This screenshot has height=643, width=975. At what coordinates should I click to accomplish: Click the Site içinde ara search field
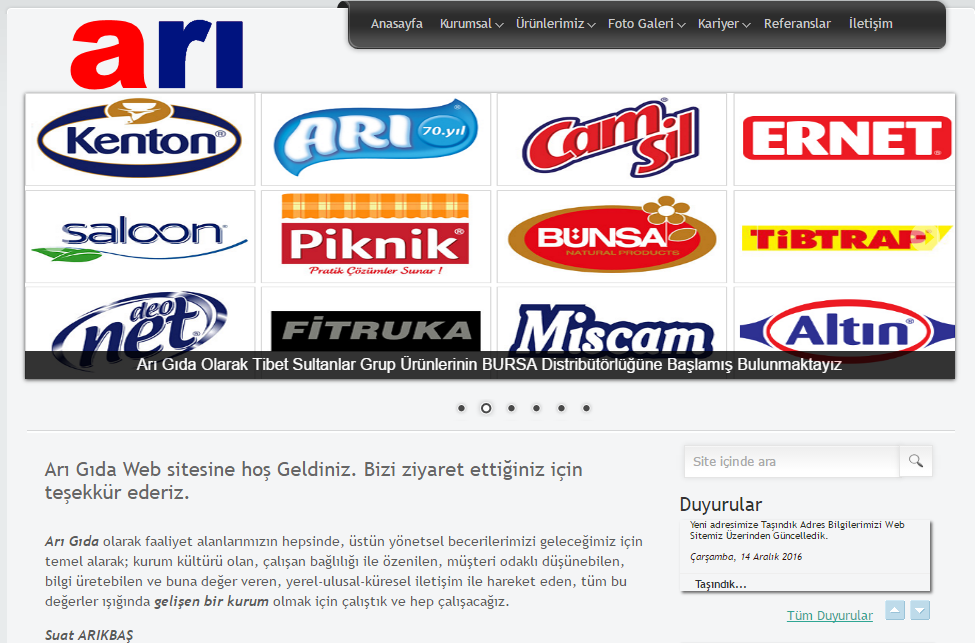point(791,461)
